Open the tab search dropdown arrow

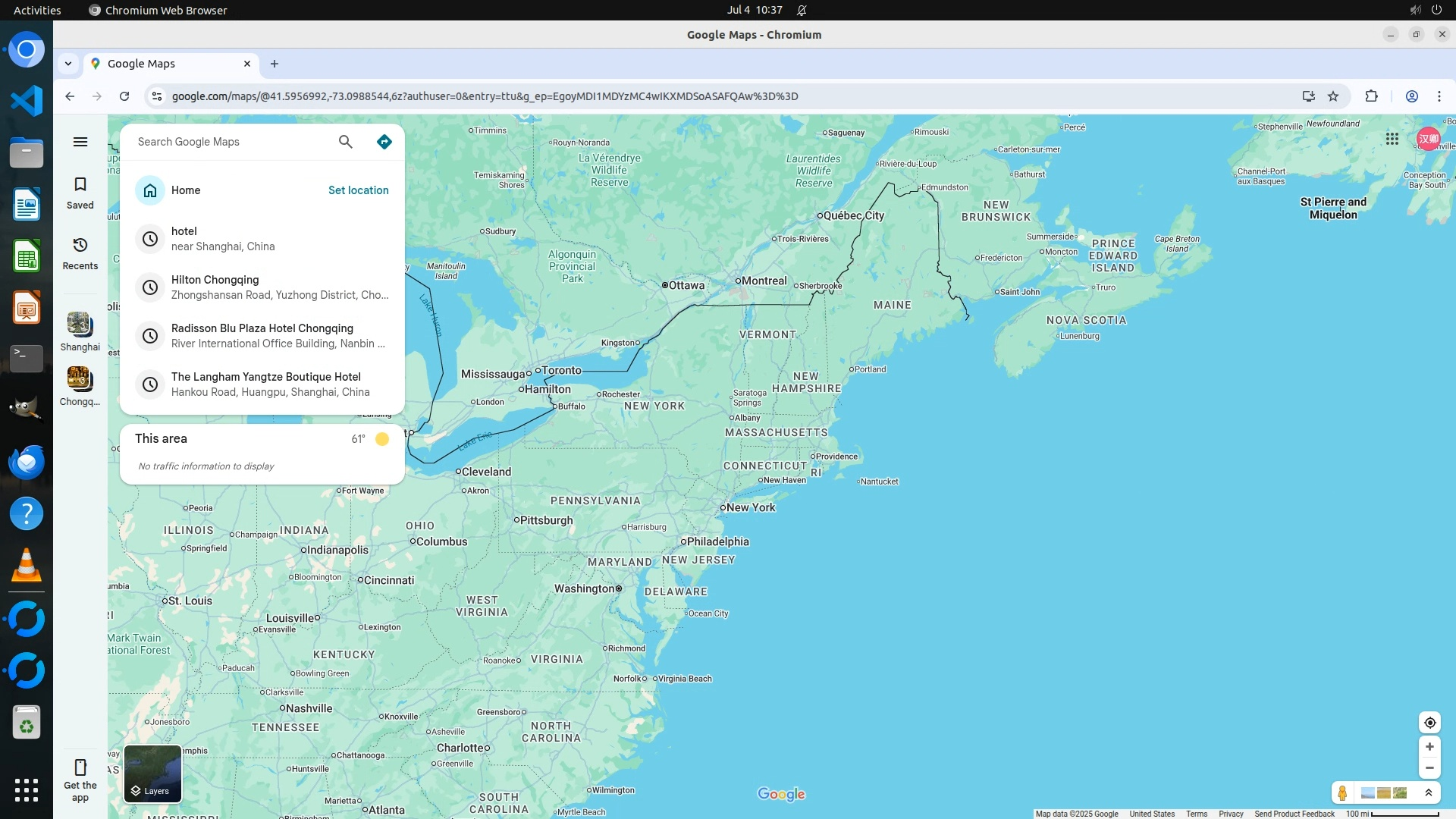(x=68, y=64)
